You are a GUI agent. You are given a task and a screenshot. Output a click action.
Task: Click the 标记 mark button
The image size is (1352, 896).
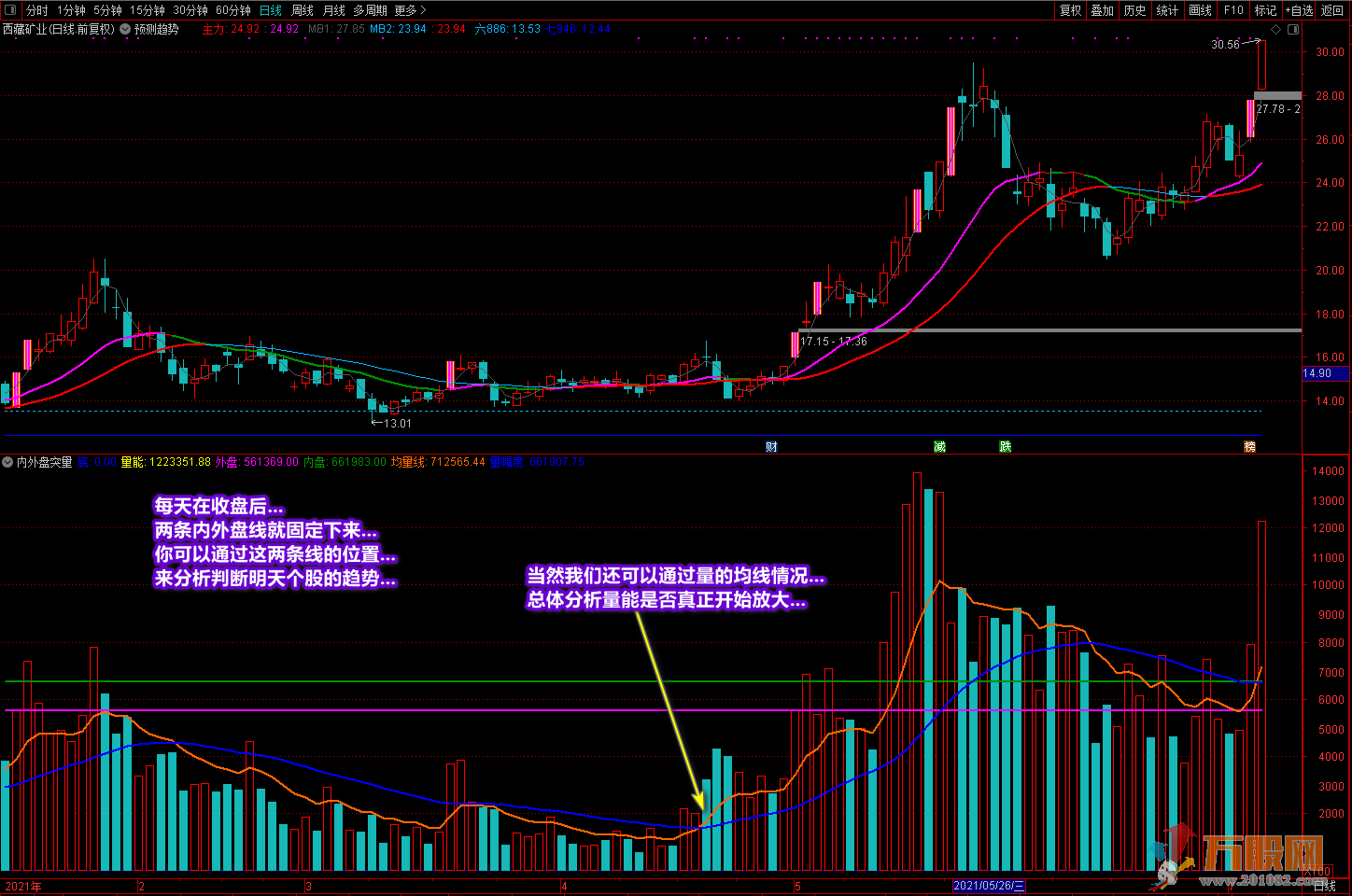1265,10
